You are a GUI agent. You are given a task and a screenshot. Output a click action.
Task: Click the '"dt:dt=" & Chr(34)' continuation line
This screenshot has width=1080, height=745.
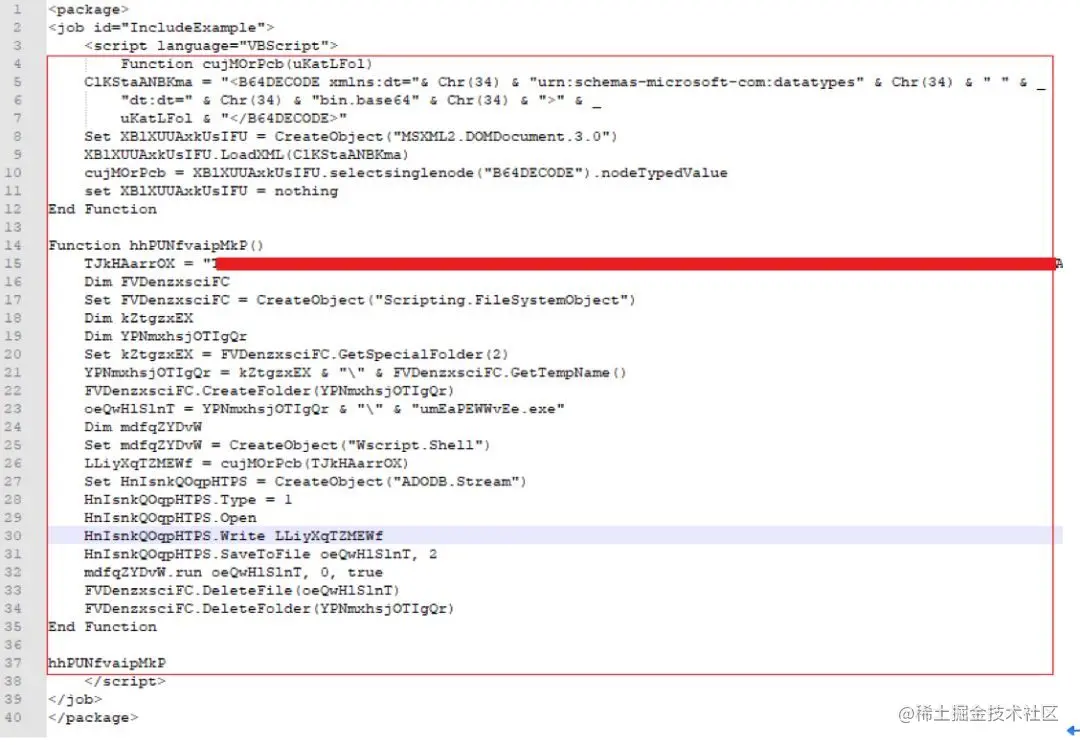(x=361, y=101)
